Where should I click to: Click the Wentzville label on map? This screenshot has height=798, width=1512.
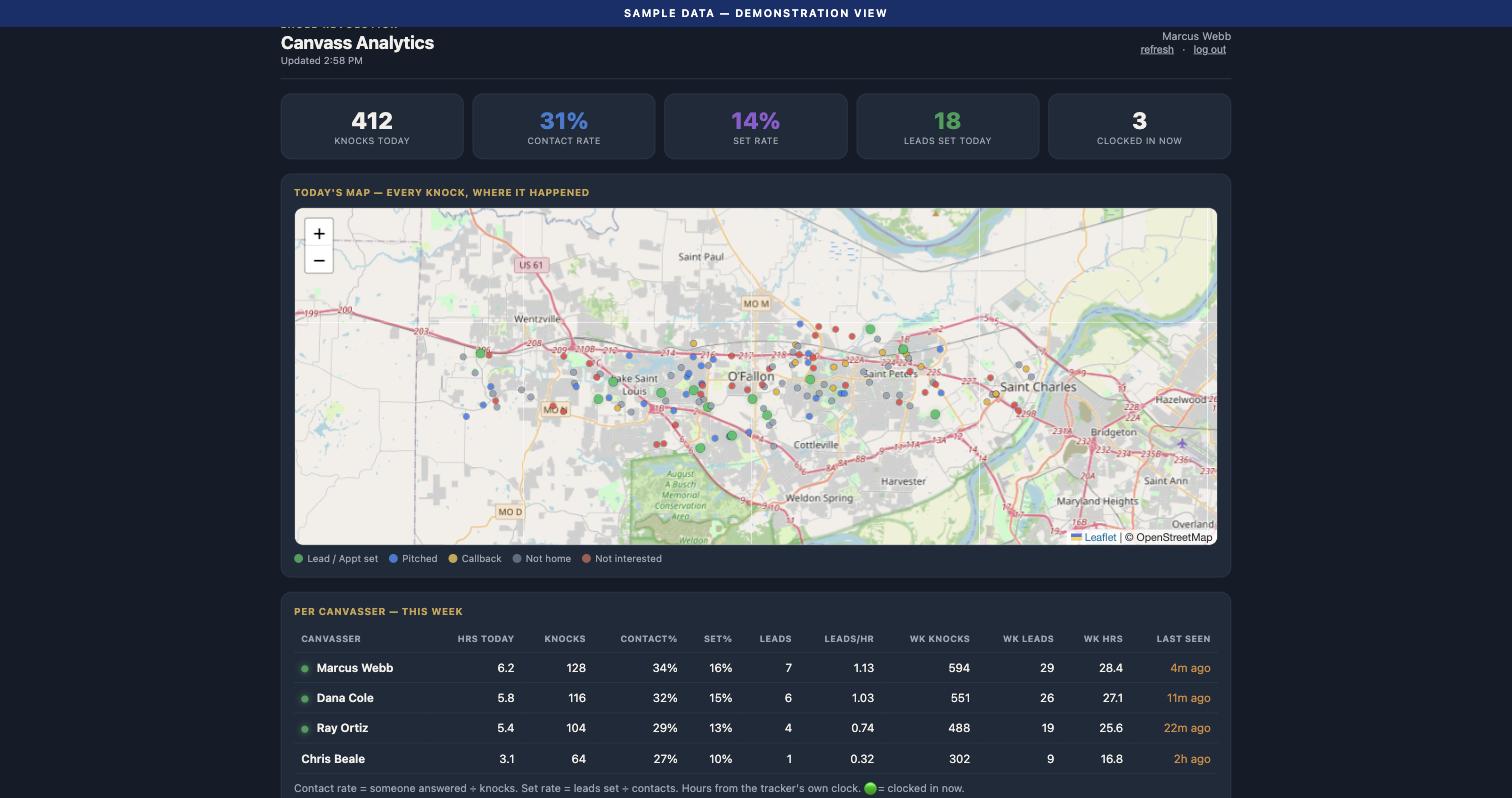(x=537, y=319)
